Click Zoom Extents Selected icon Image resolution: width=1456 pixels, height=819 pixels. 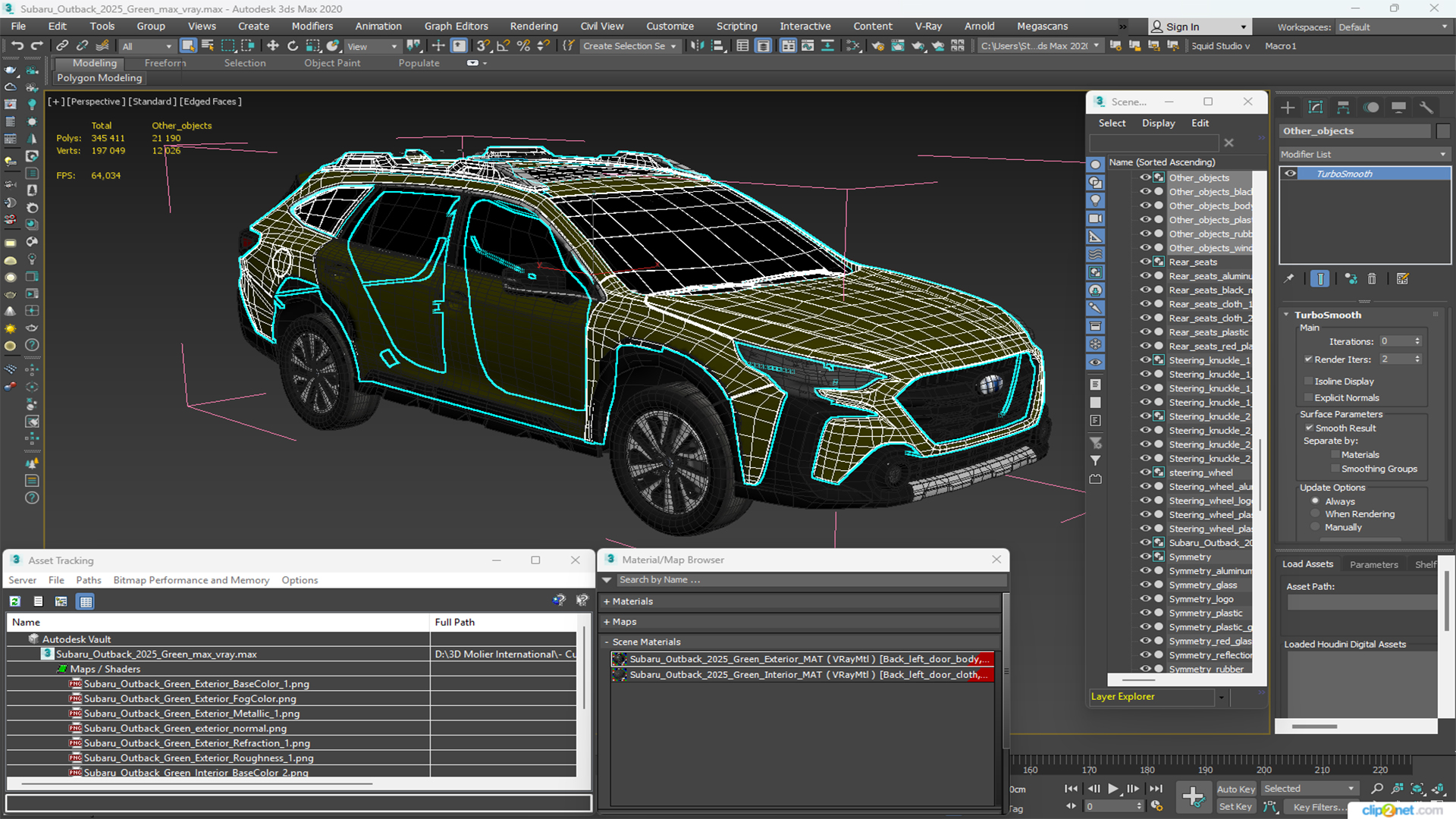(x=1417, y=789)
